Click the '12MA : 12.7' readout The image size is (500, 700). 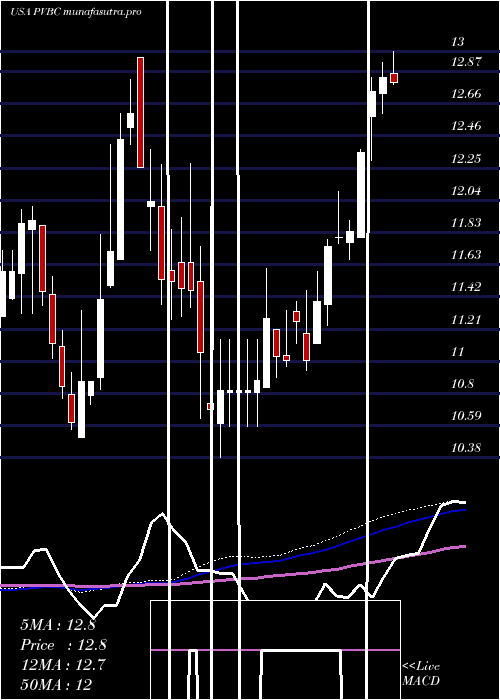(x=63, y=665)
